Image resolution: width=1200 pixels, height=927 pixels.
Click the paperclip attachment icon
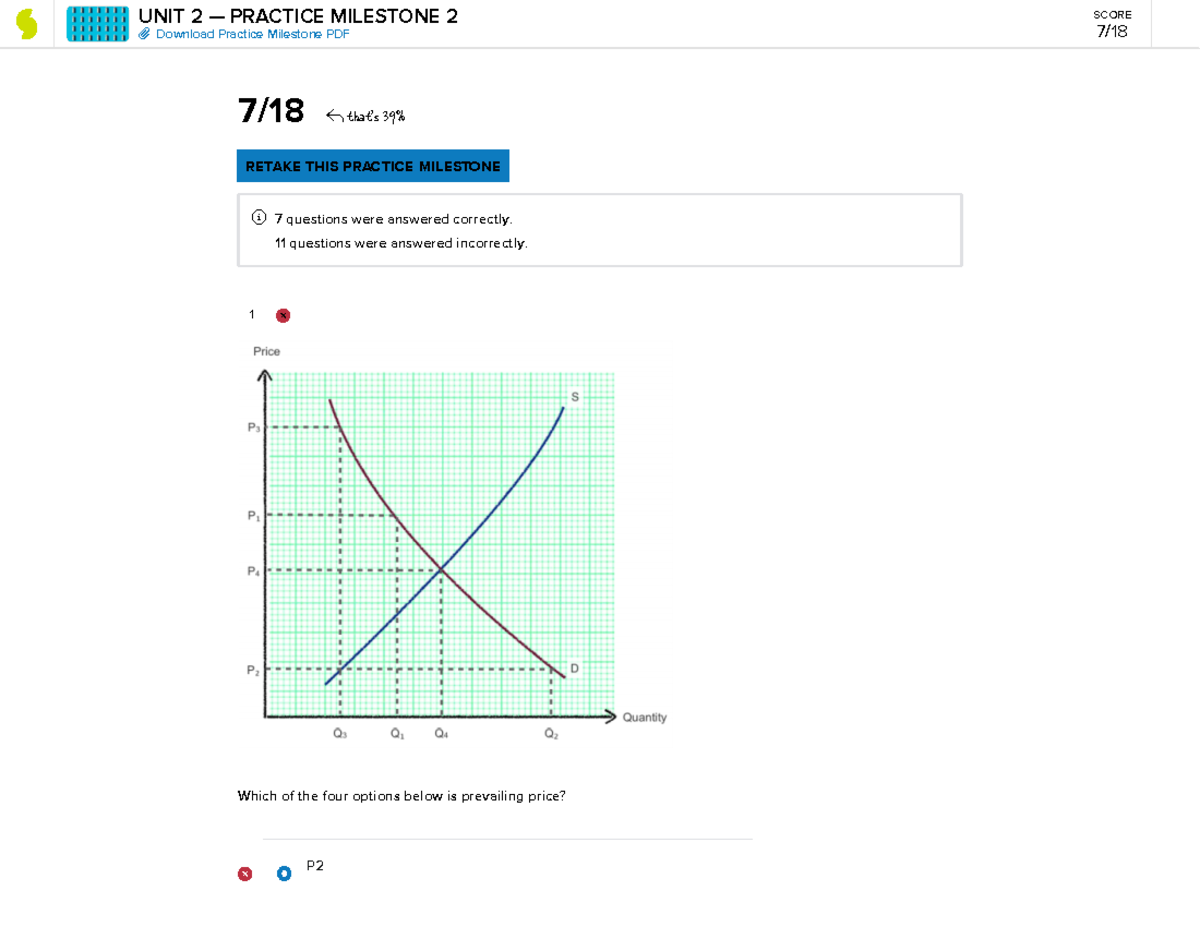[143, 34]
